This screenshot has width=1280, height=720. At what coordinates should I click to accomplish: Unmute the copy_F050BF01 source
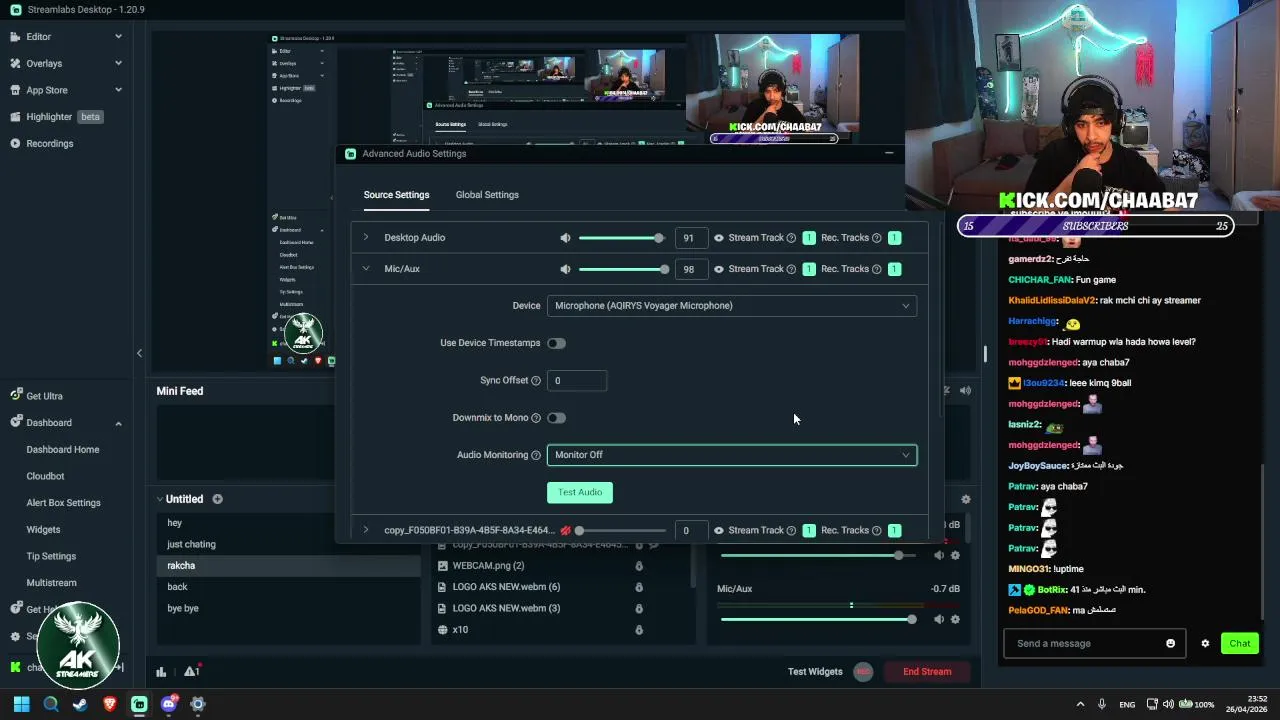click(565, 530)
